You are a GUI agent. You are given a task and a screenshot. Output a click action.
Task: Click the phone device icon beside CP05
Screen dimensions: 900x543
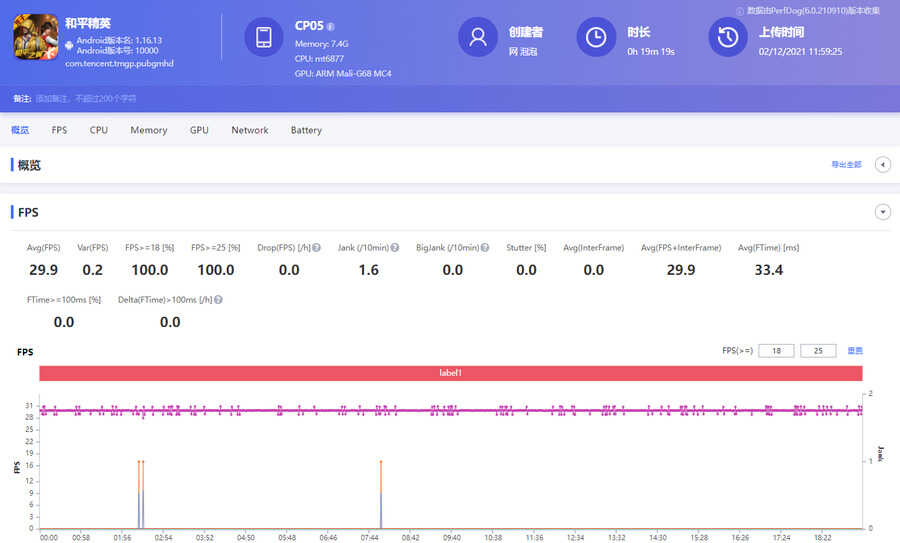[264, 37]
